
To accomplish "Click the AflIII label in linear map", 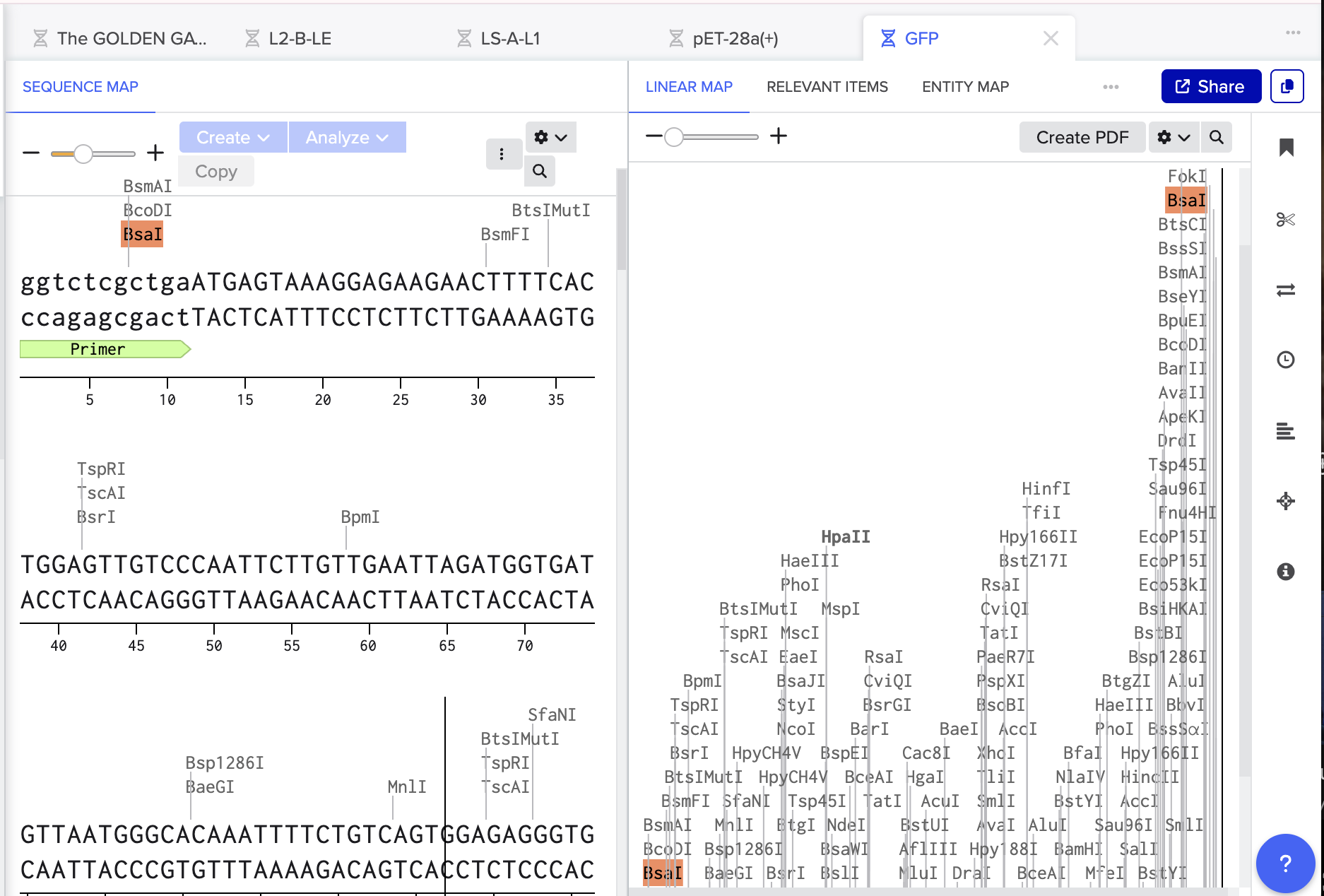I will pos(928,849).
